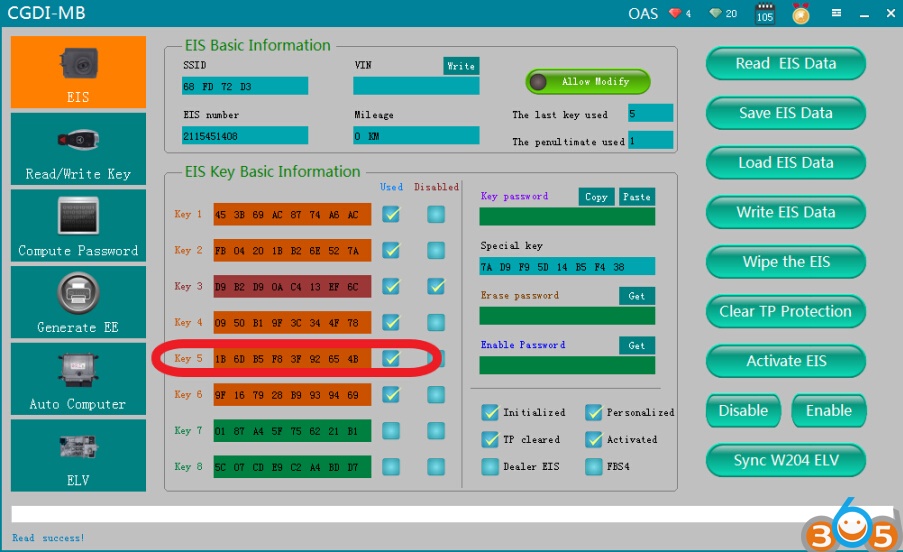The image size is (903, 552).
Task: Toggle Key 3 Disabled checkbox
Action: pos(436,286)
